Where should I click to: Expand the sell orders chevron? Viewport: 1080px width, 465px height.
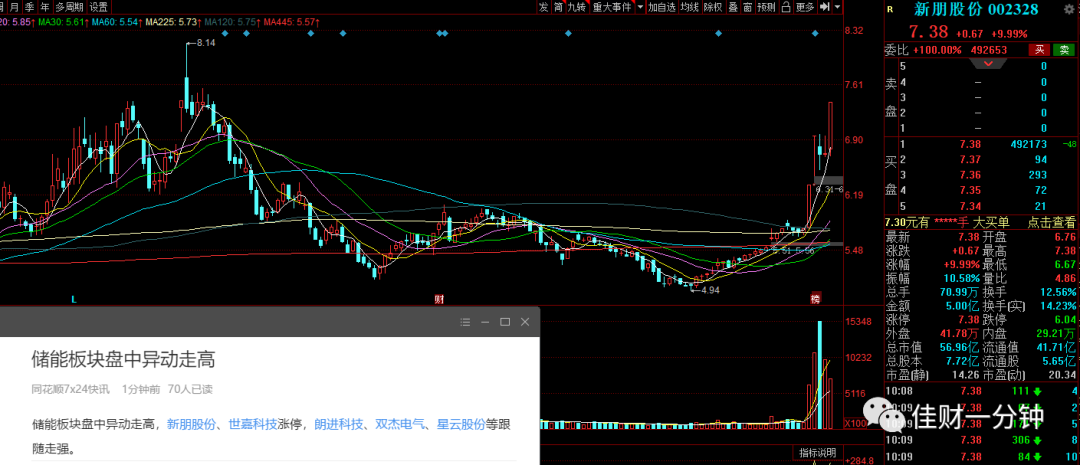coord(988,64)
